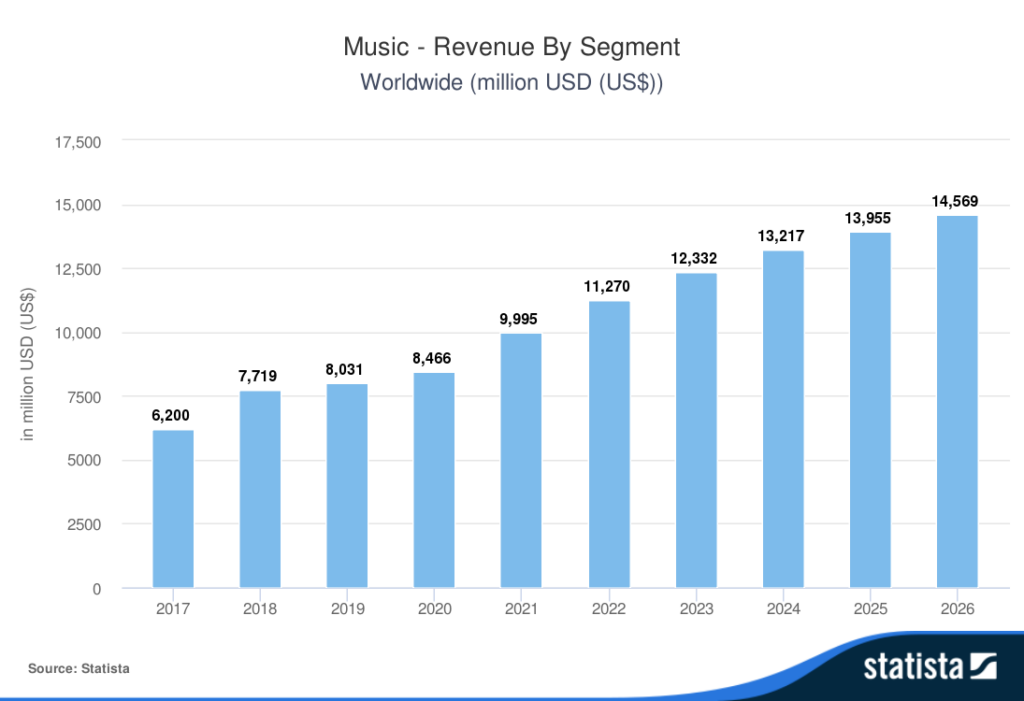Click the 2020 bar
This screenshot has width=1024, height=701.
pyautogui.click(x=434, y=480)
